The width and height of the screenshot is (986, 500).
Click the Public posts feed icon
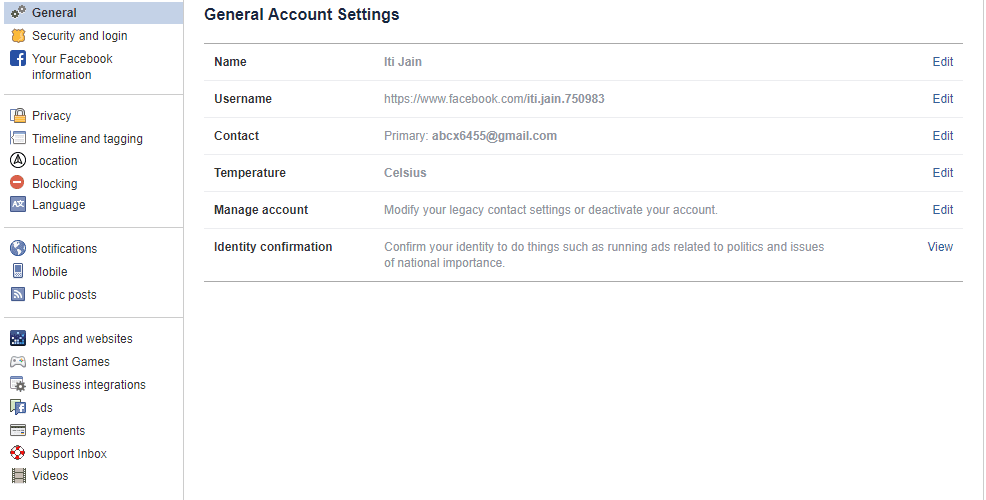point(18,294)
